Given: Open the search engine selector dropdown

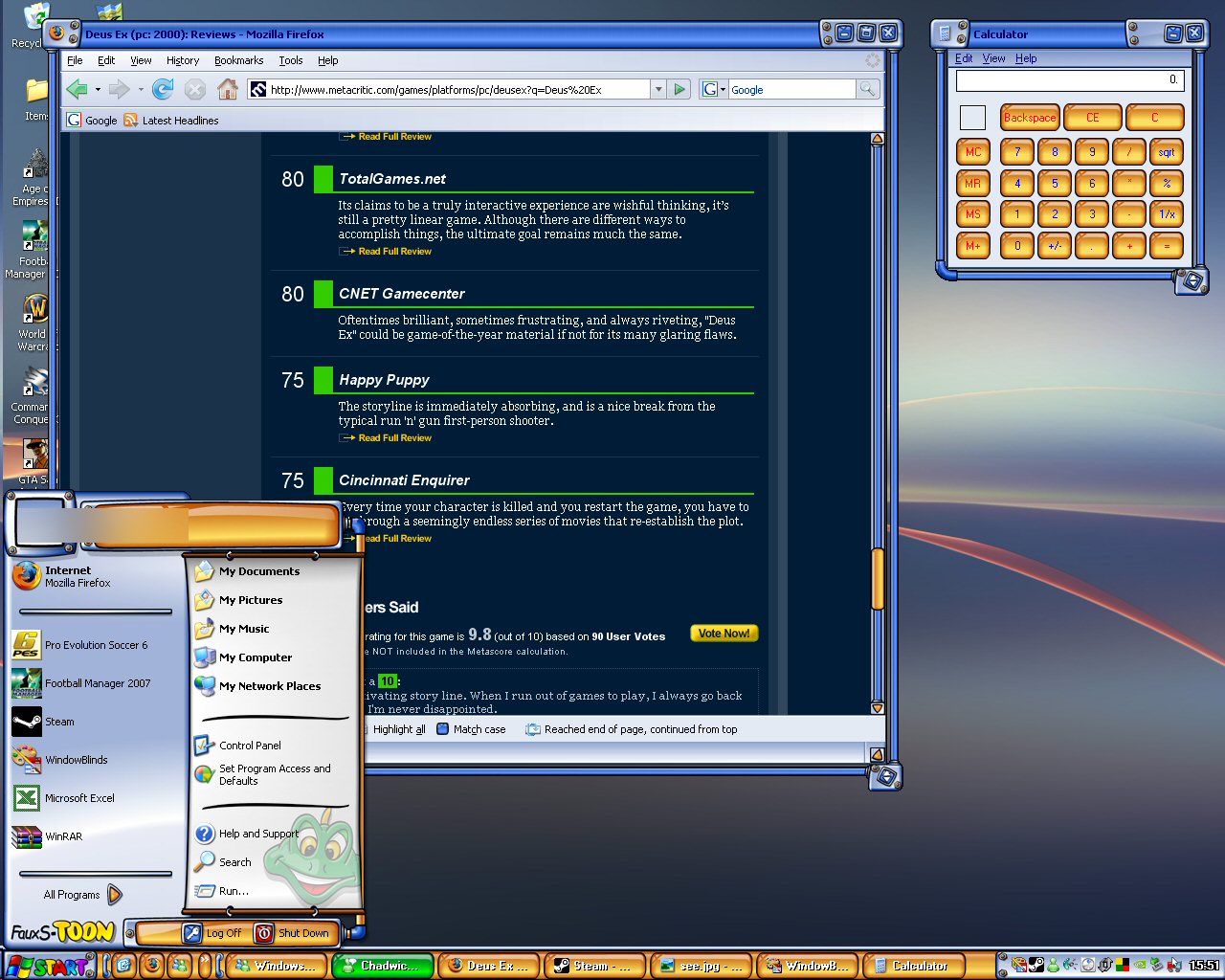Looking at the screenshot, I should point(713,89).
